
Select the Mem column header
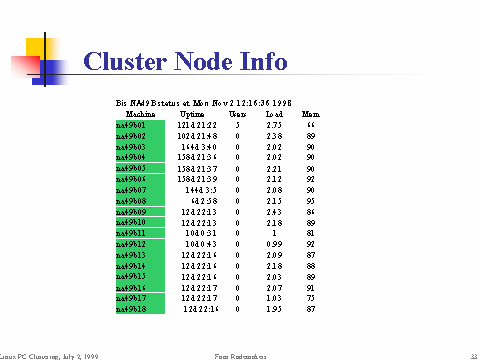coord(311,114)
